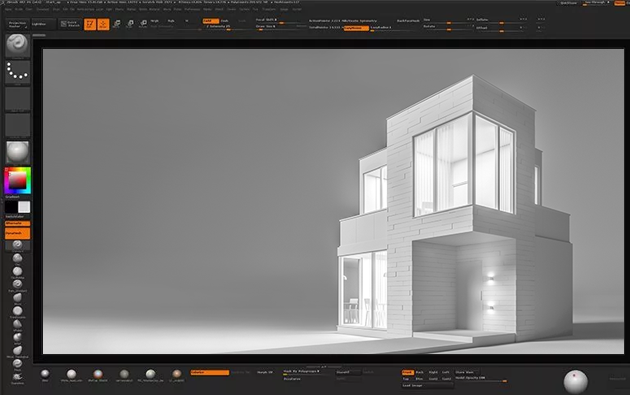Adjust the Model Opacity slider
Viewport: 630px width, 395px height.
tap(481, 379)
